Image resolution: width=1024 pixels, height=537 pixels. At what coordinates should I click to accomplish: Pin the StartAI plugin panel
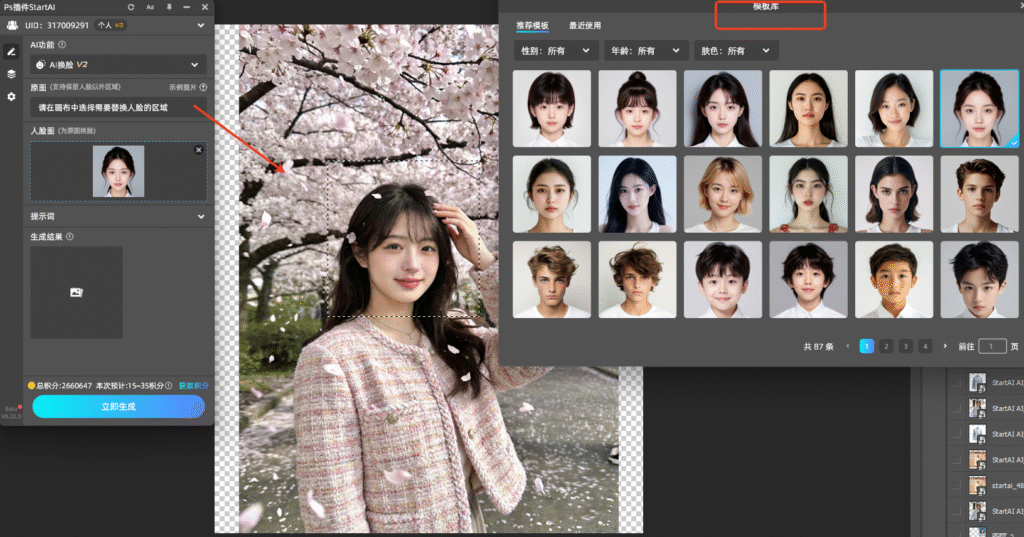point(168,7)
